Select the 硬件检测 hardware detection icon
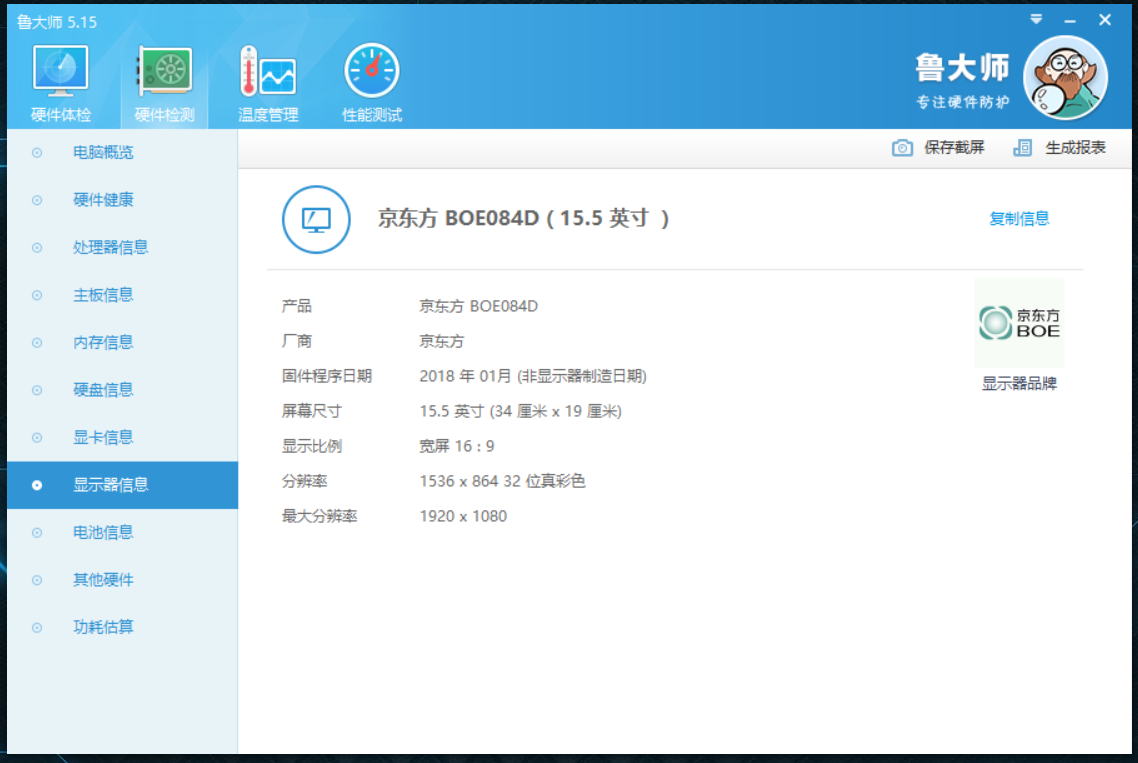Viewport: 1138px width, 763px height. (165, 71)
